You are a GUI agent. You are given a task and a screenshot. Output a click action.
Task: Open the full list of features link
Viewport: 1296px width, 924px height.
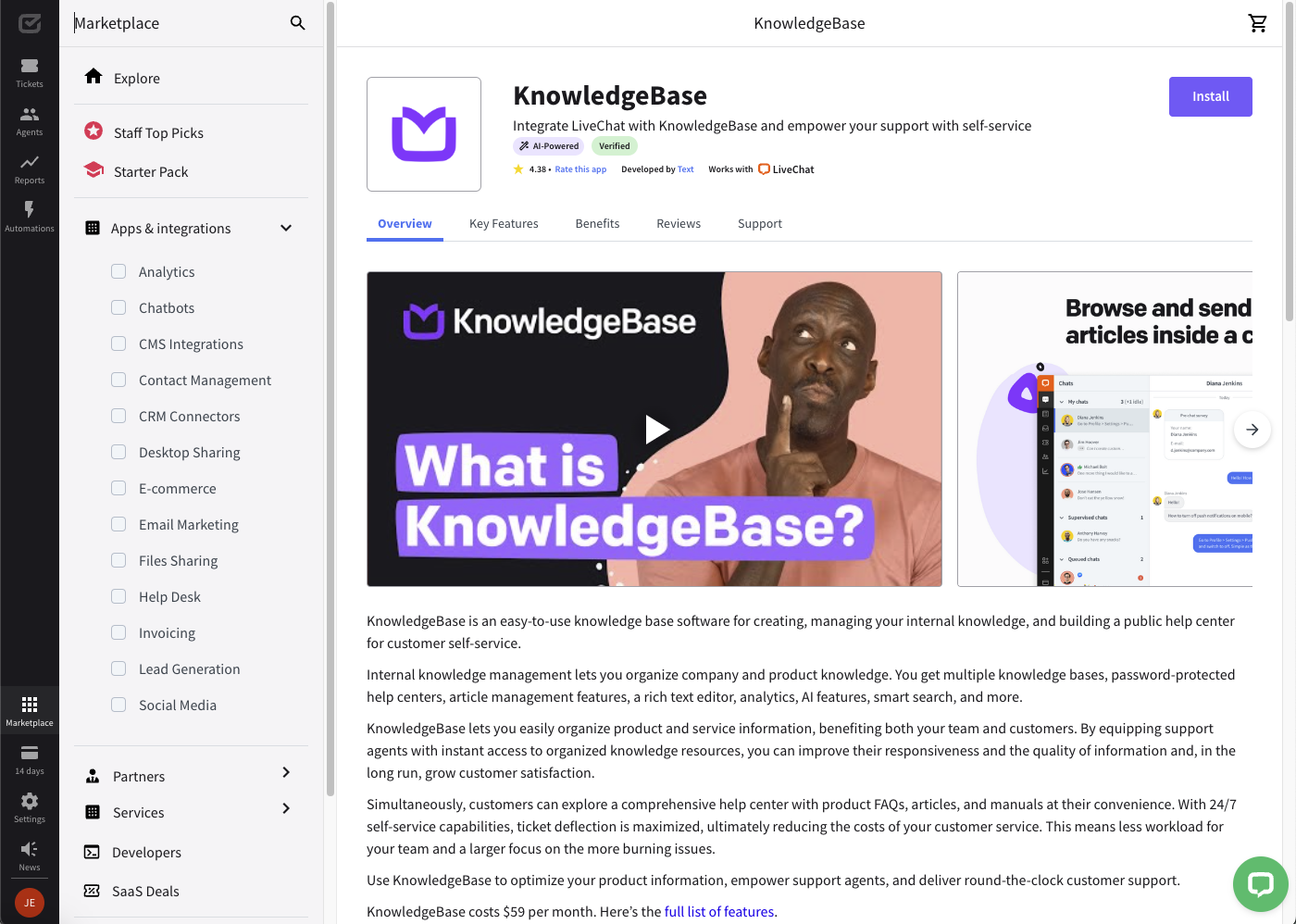(719, 912)
